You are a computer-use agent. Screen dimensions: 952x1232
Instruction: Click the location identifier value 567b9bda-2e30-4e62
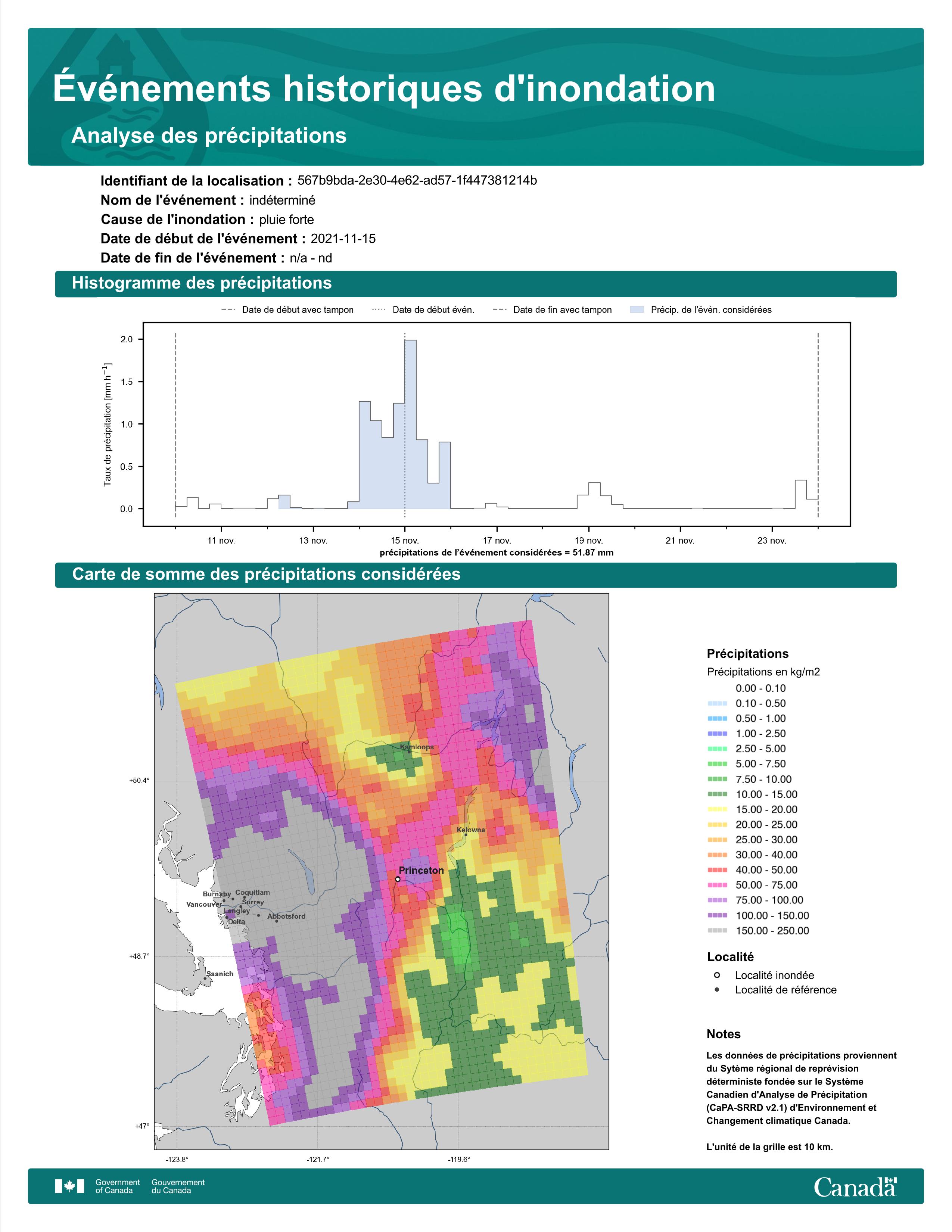[x=417, y=181]
